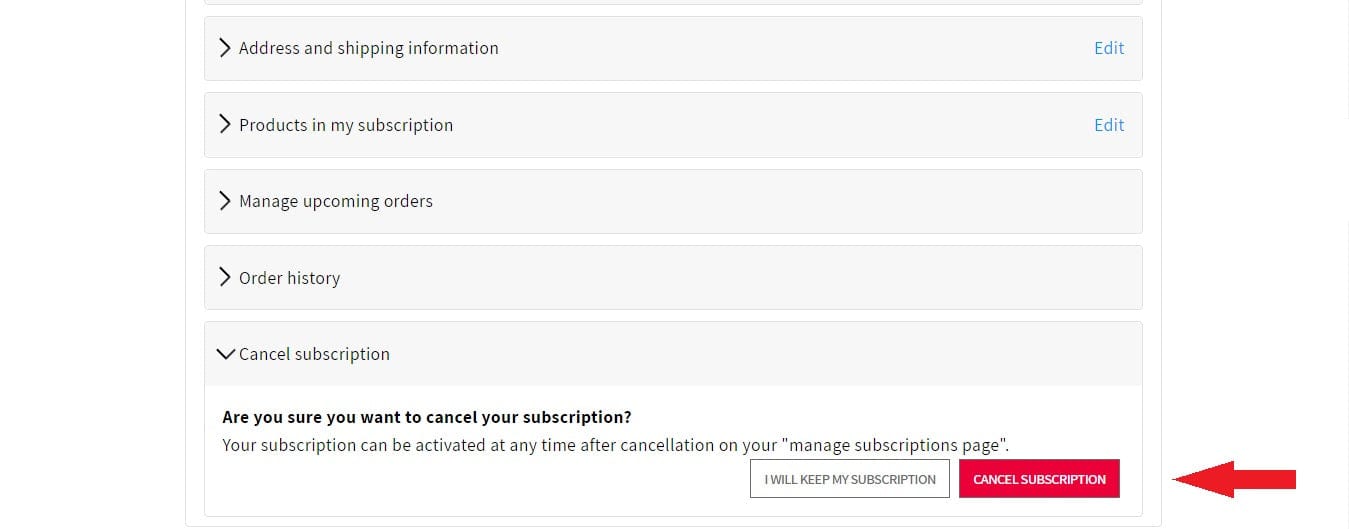The height and width of the screenshot is (529, 1349).
Task: Click the red arrow pointing at Cancel Subscription
Action: coord(1234,479)
